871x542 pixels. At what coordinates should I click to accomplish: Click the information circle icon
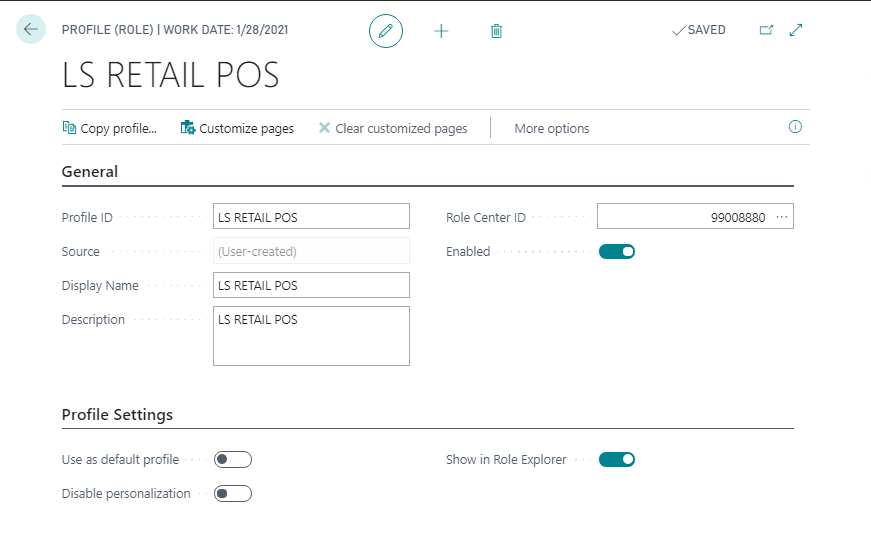click(796, 127)
